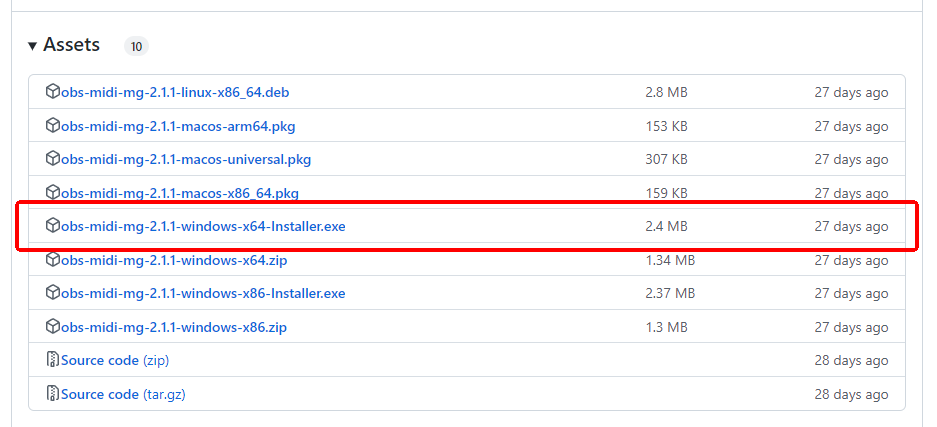Viewport: 937px width, 427px height.
Task: Click the file icon beside Source code (tar.gz)
Action: 53,394
